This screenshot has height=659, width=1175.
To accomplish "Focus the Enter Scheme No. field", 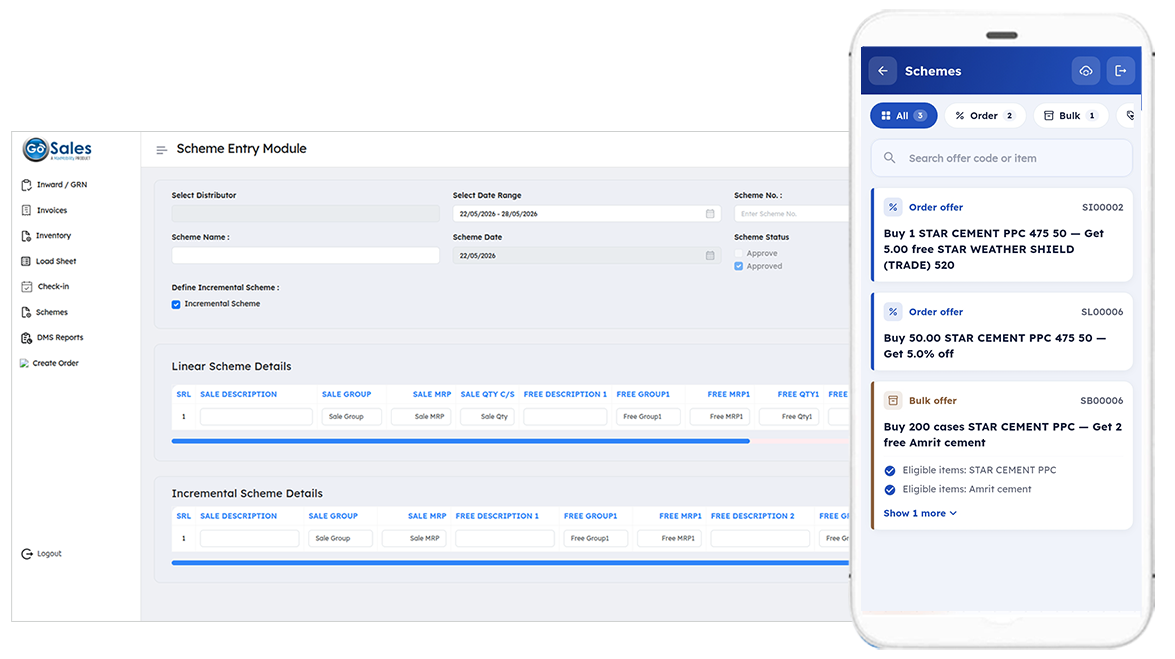I will pos(791,214).
